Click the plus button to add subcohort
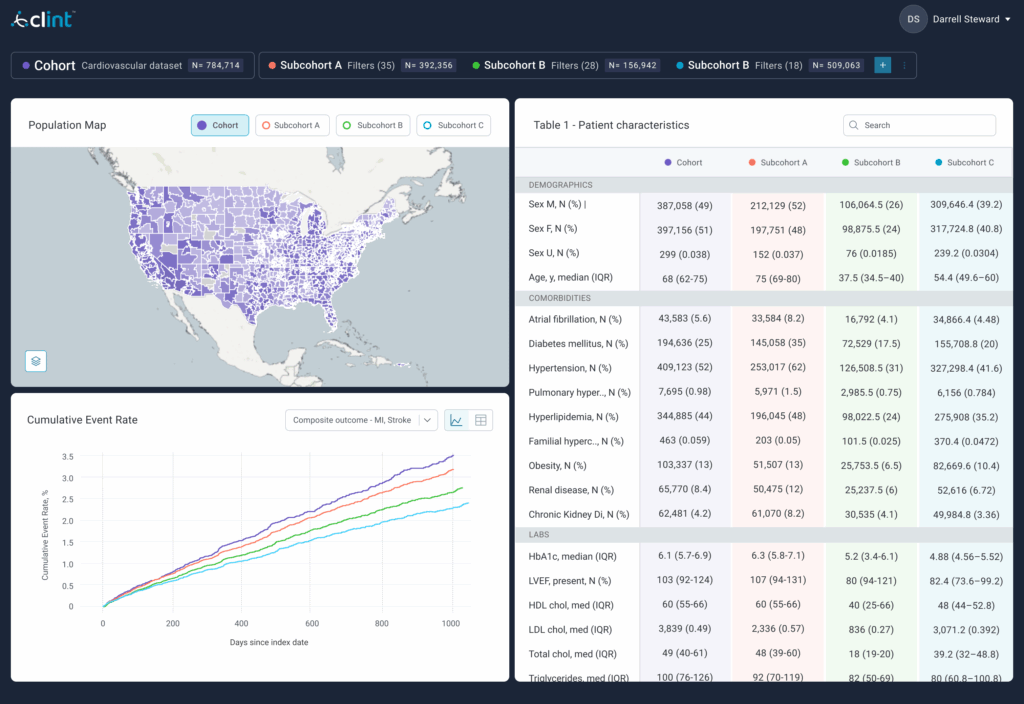Image resolution: width=1024 pixels, height=704 pixels. [882, 65]
